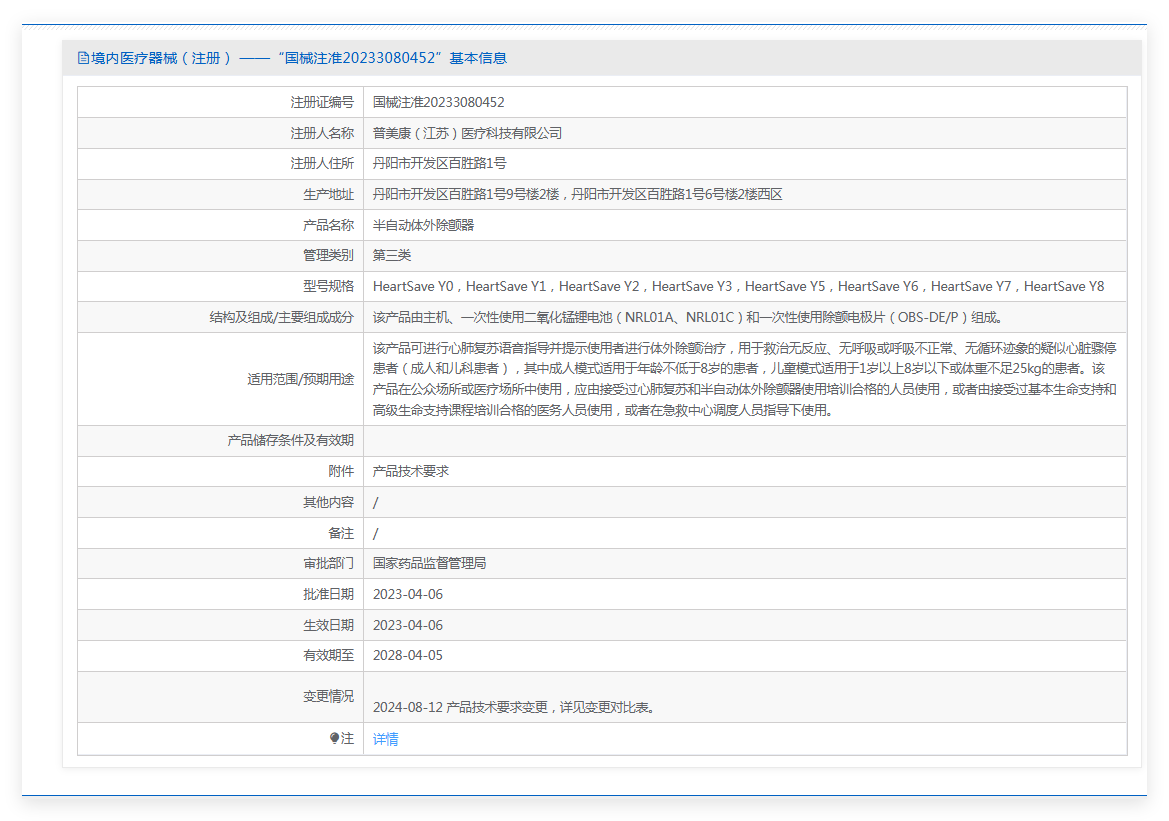Image resolution: width=1169 pixels, height=821 pixels.
Task: Click structure and composition description text
Action: click(687, 317)
